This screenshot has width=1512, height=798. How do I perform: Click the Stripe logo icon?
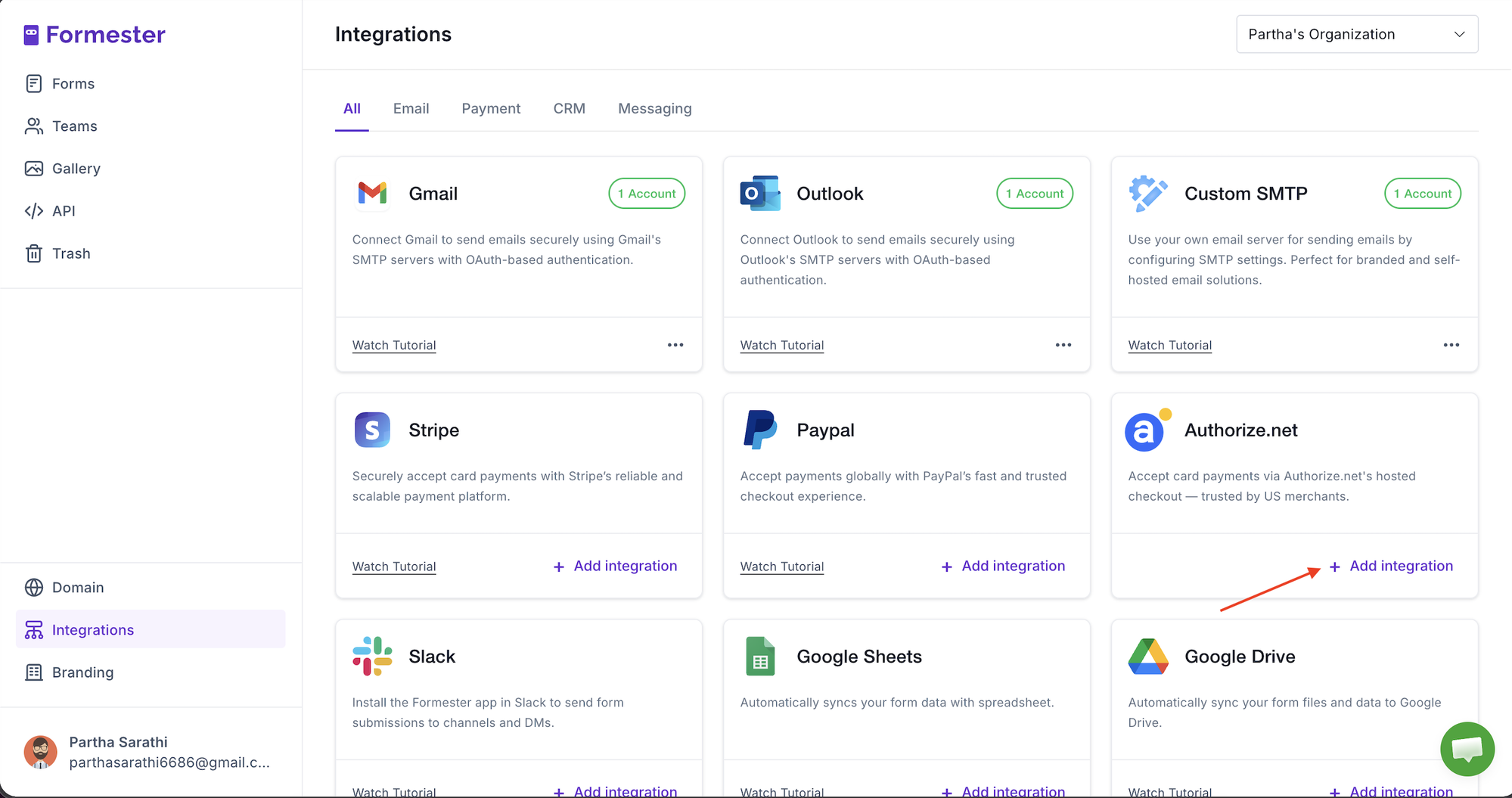[372, 430]
